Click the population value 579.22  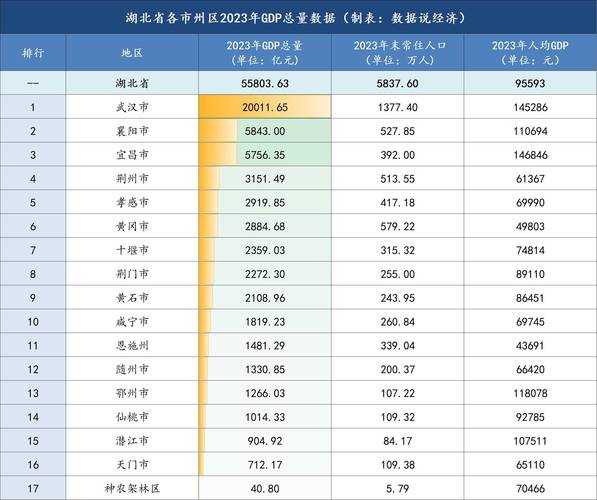[x=397, y=227]
